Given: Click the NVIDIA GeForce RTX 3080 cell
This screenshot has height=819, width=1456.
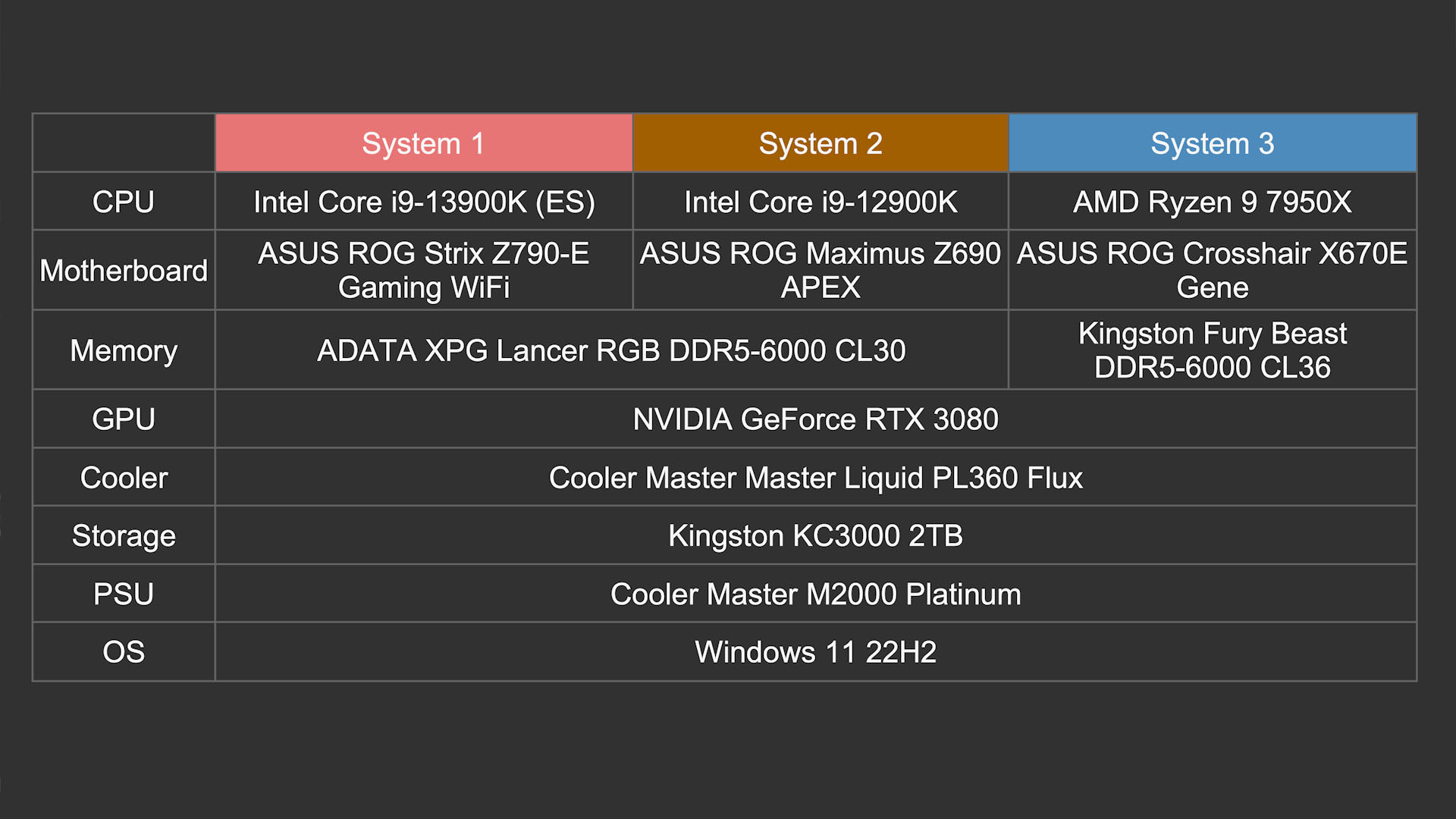Looking at the screenshot, I should tap(815, 419).
